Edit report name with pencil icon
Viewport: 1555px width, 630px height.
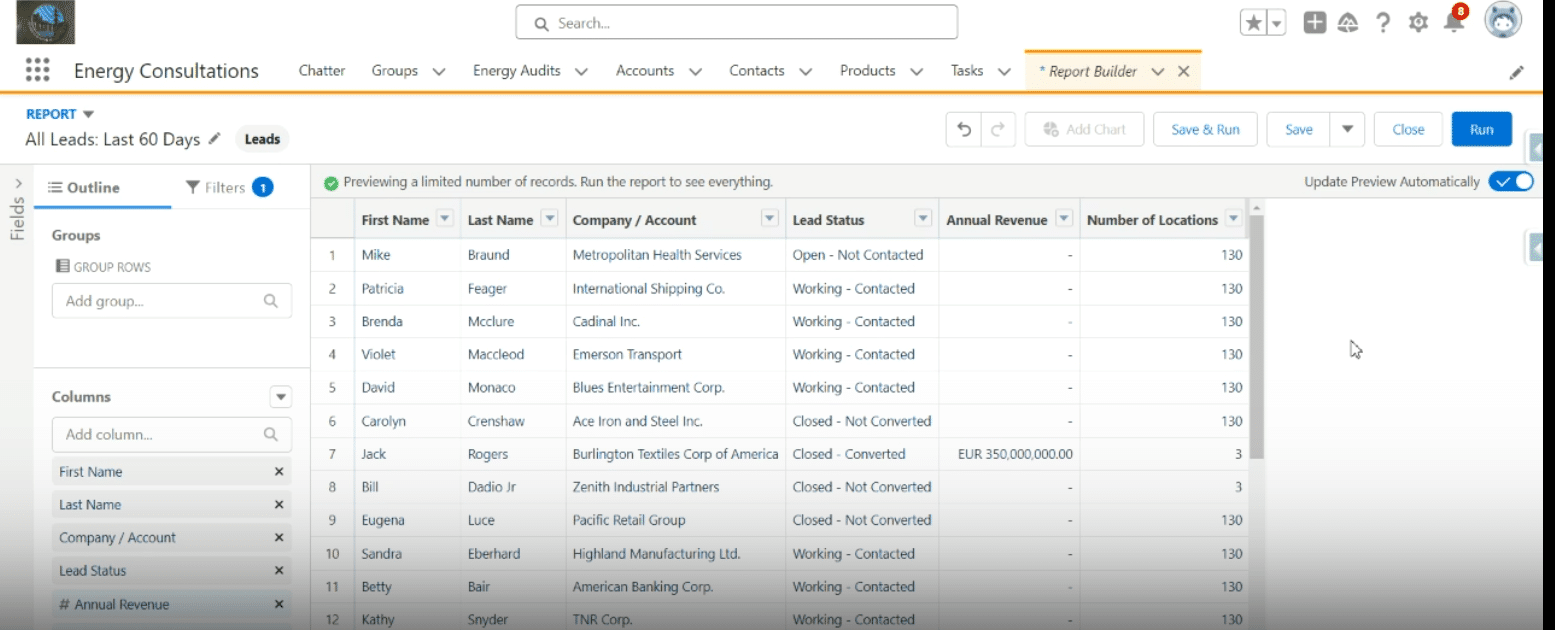pyautogui.click(x=214, y=140)
